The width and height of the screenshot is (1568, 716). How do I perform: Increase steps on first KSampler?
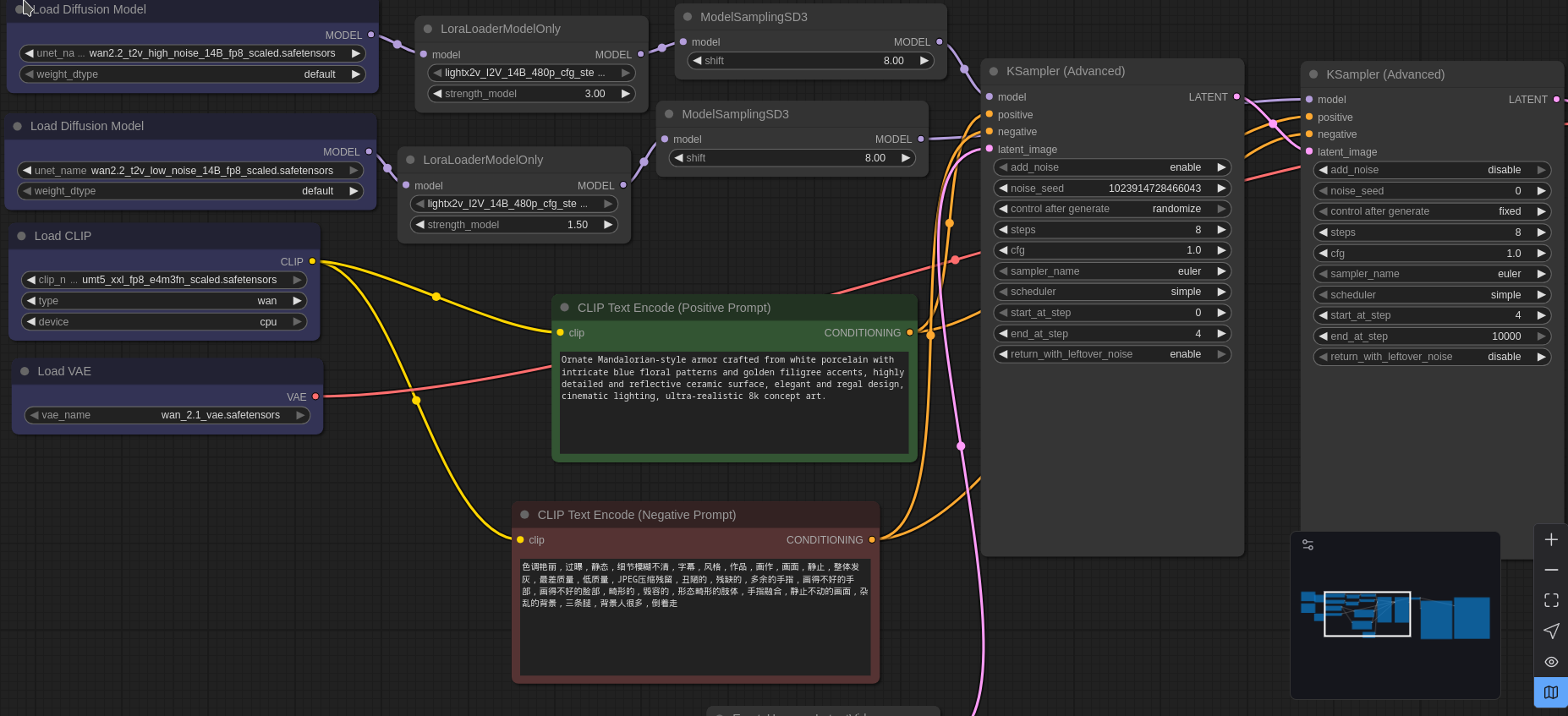[1221, 230]
